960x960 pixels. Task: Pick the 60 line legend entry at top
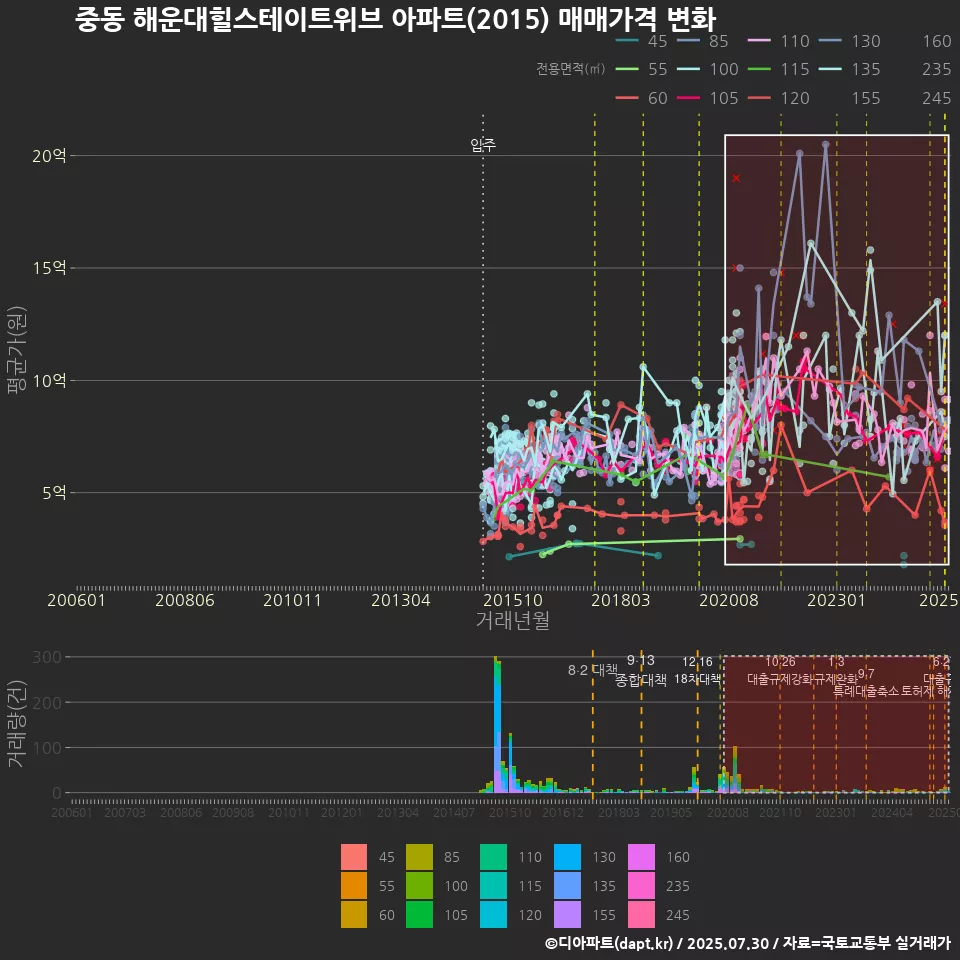coord(641,98)
